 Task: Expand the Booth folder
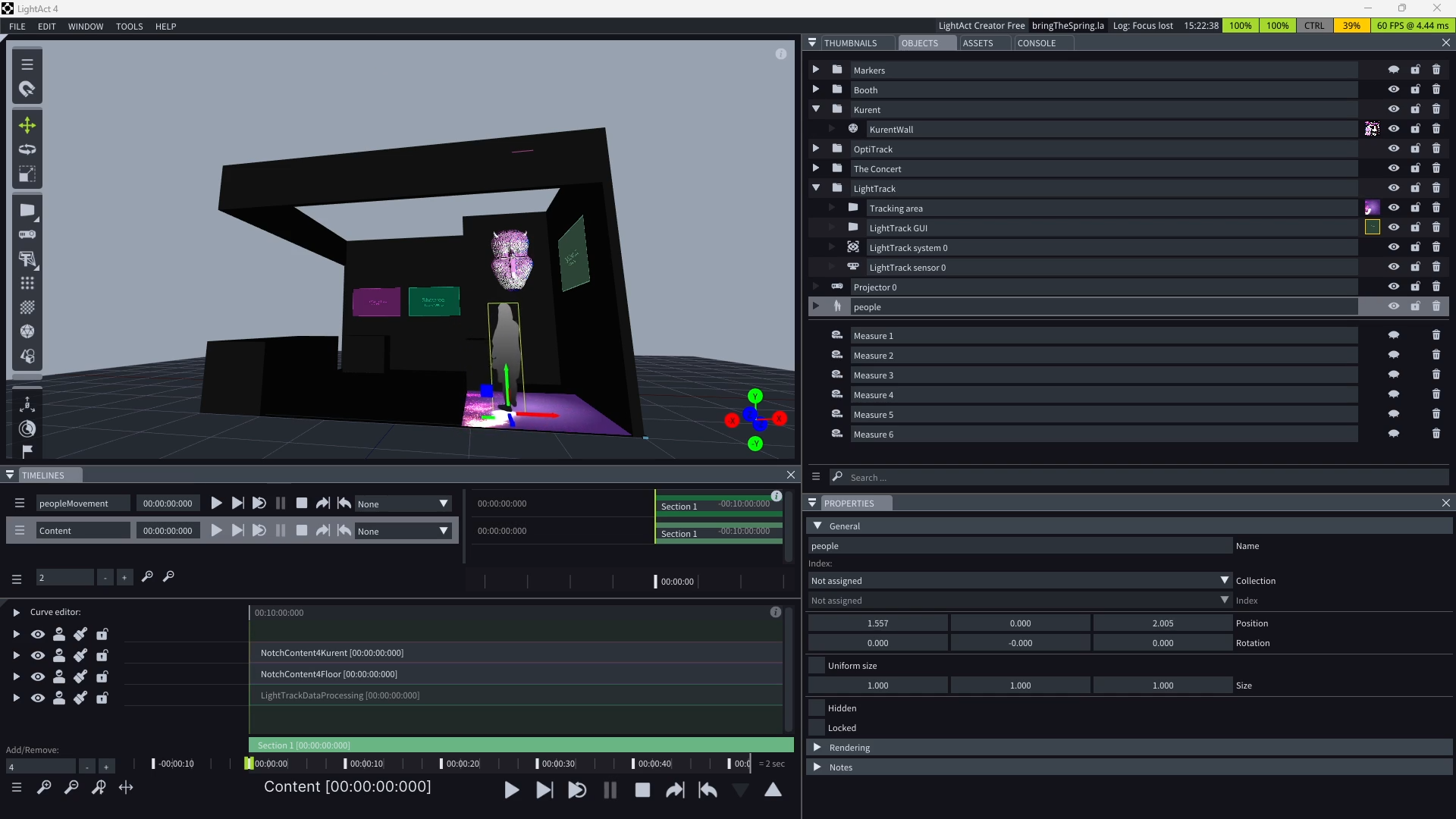[x=817, y=89]
